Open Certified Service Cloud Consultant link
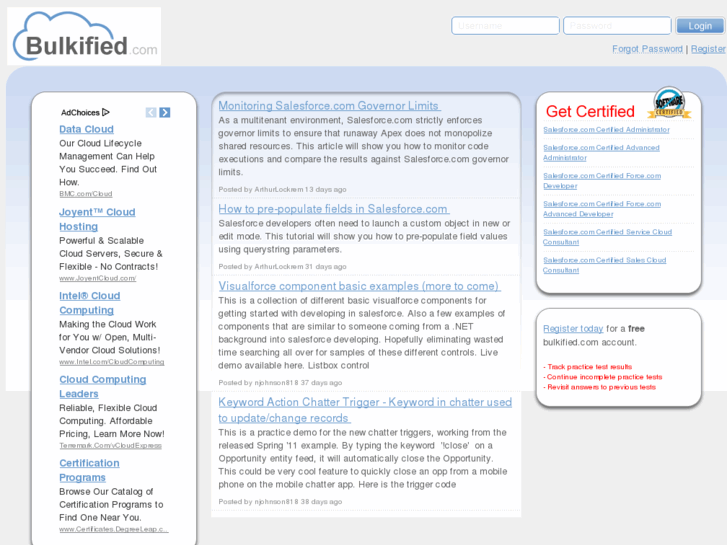The width and height of the screenshot is (727, 545). pyautogui.click(x=607, y=237)
